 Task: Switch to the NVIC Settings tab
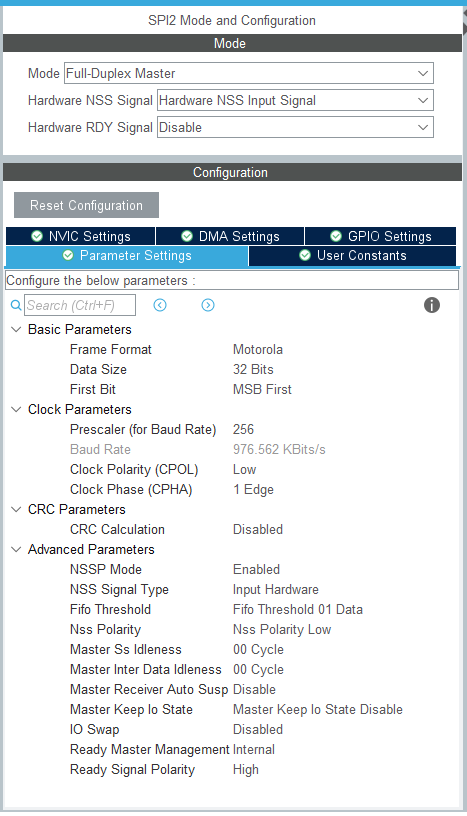[81, 236]
